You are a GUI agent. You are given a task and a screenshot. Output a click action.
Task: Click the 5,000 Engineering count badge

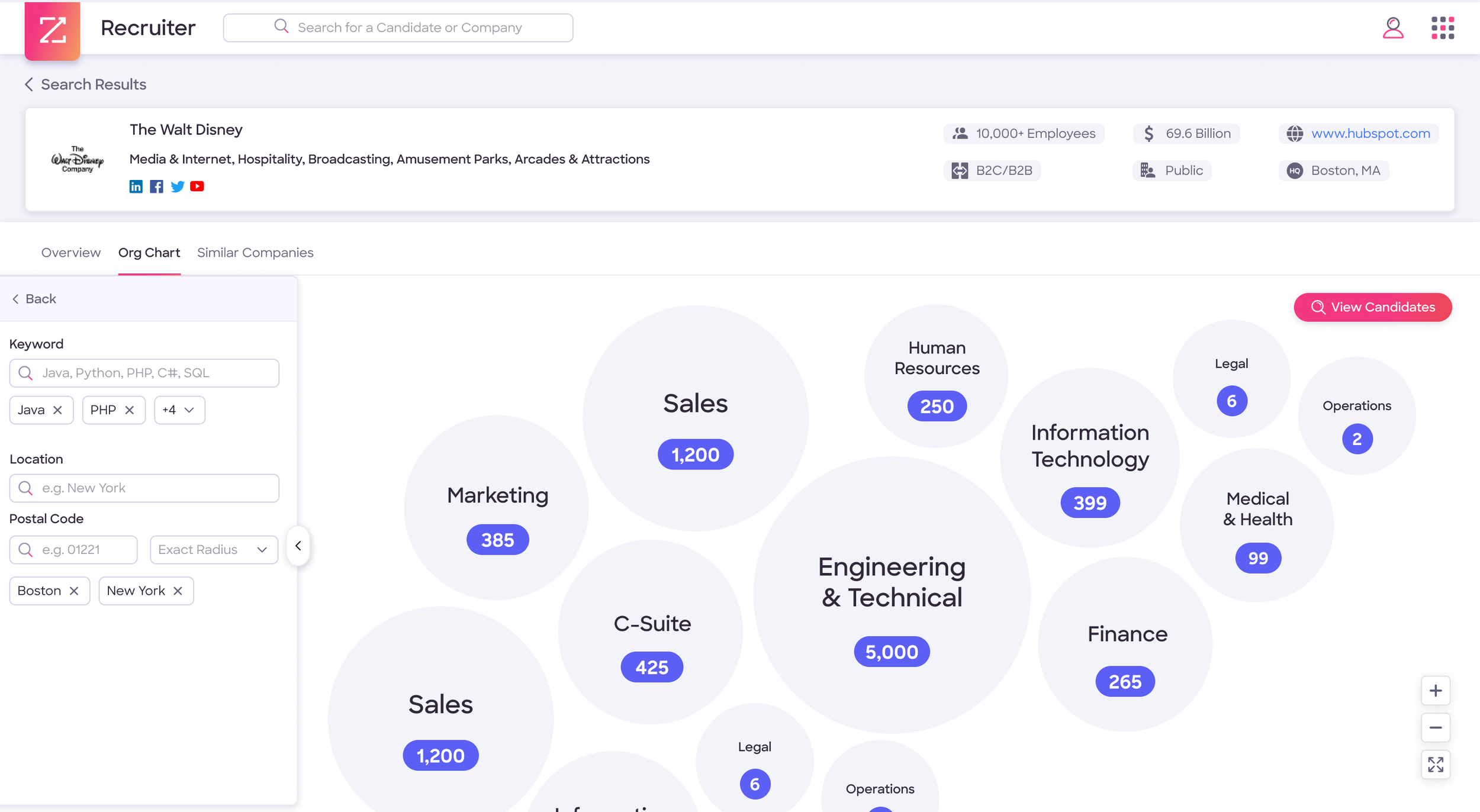click(x=892, y=652)
